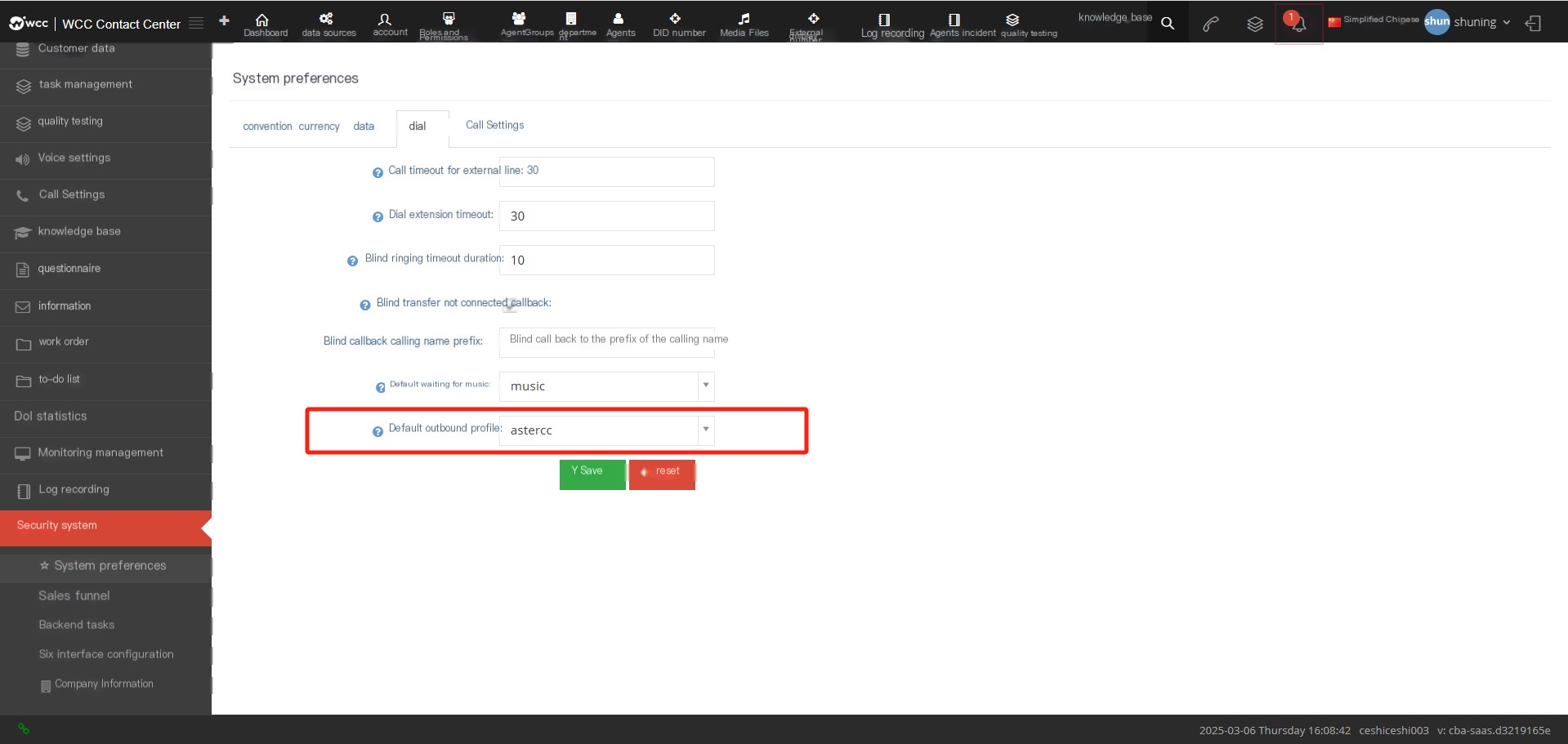Open AgentGroups navigation icon

pos(518,19)
